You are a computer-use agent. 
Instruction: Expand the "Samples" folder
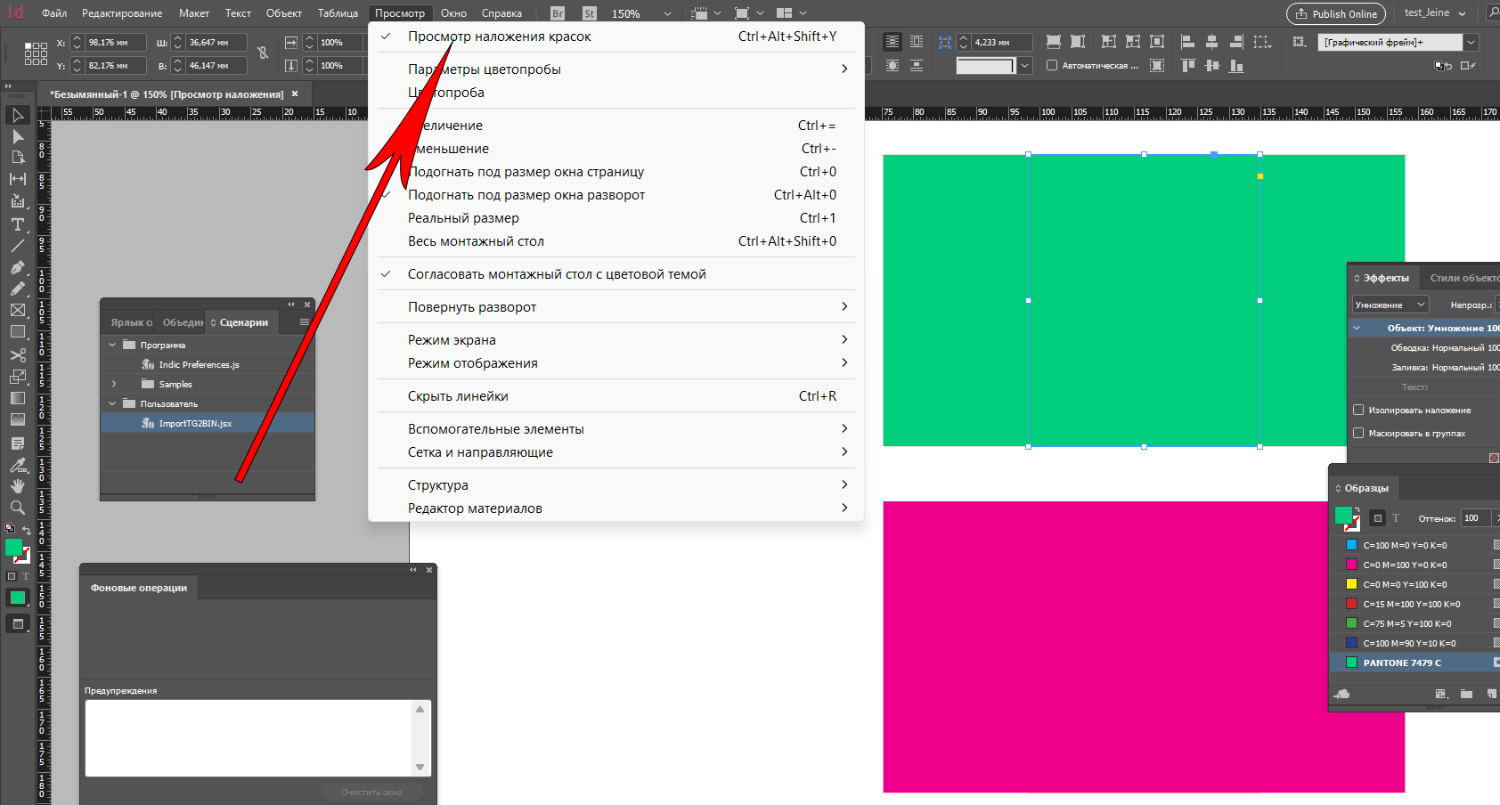pos(113,384)
